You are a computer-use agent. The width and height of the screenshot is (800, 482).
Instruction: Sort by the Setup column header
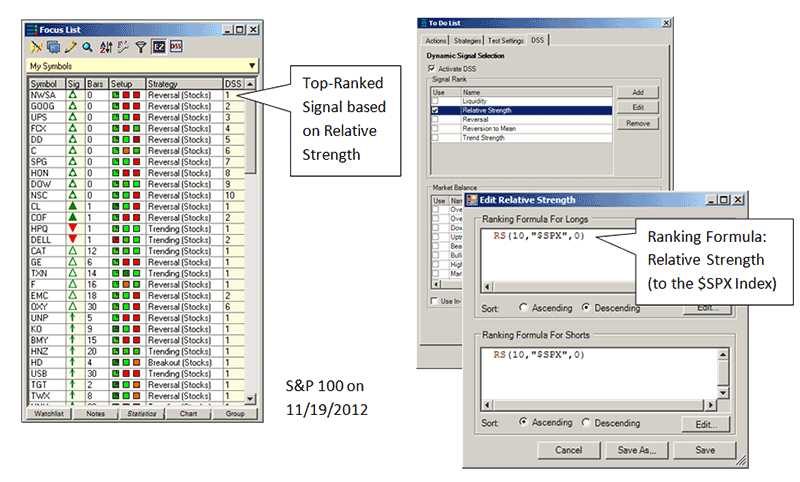(x=128, y=84)
